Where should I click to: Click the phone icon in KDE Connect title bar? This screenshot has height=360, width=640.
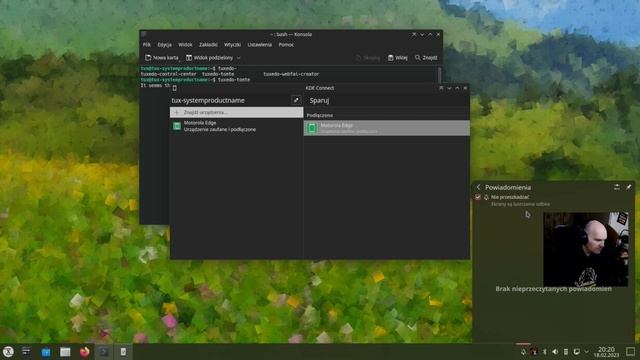(x=175, y=88)
